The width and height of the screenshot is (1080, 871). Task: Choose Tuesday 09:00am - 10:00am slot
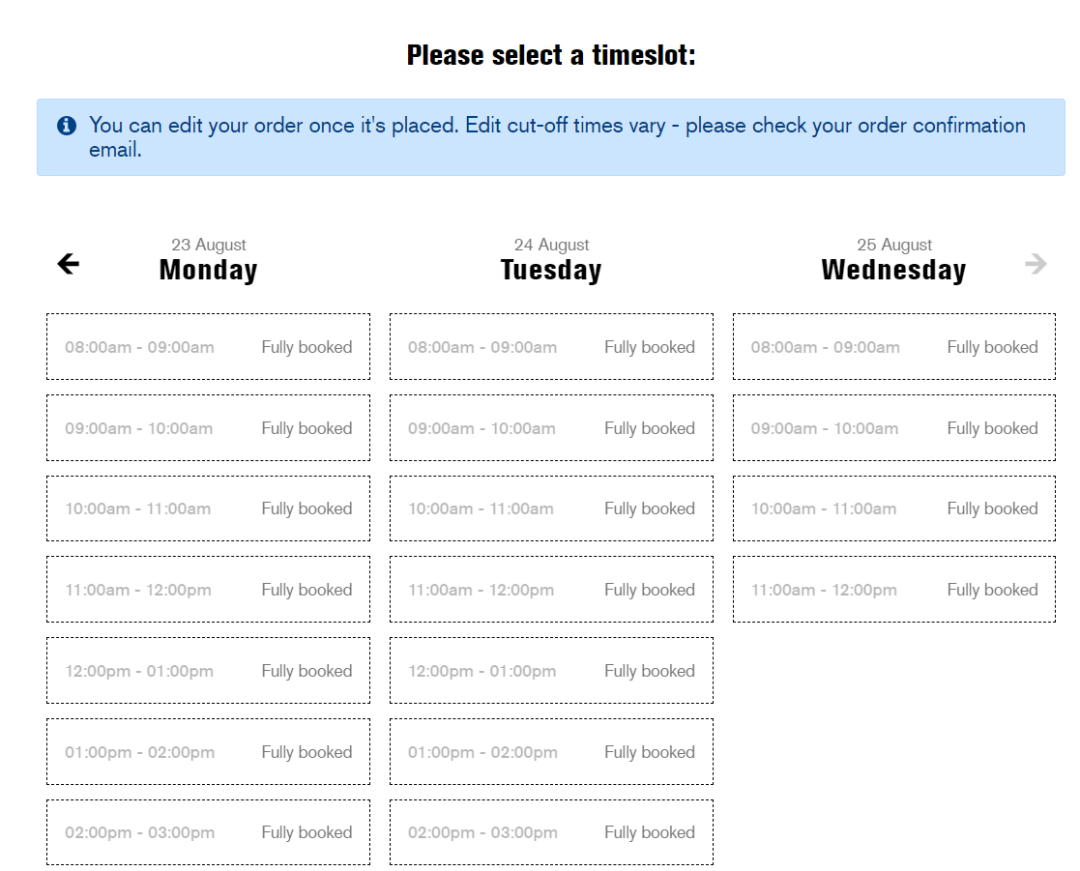[551, 428]
